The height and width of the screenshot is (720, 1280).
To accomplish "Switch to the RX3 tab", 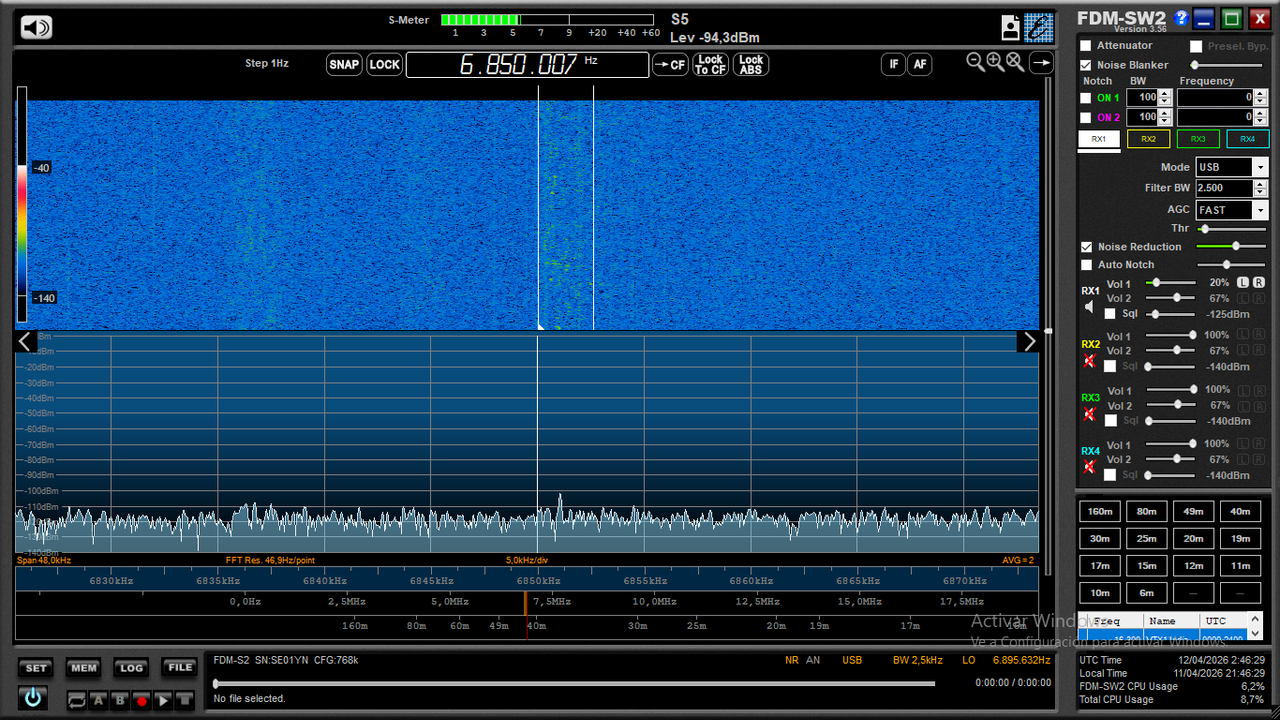I will (x=1198, y=139).
